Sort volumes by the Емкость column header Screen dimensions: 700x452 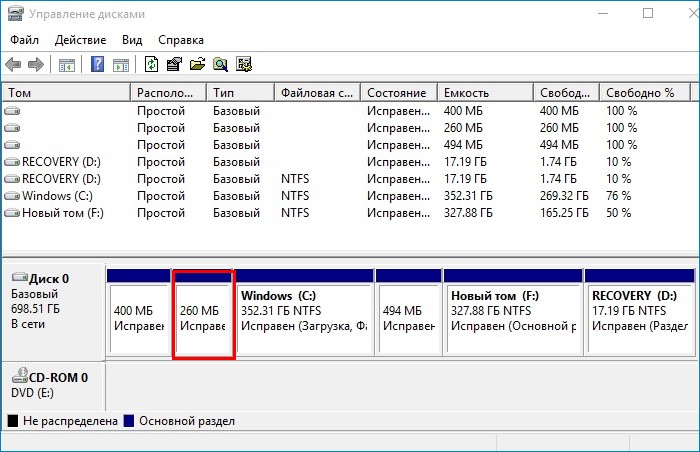[484, 92]
